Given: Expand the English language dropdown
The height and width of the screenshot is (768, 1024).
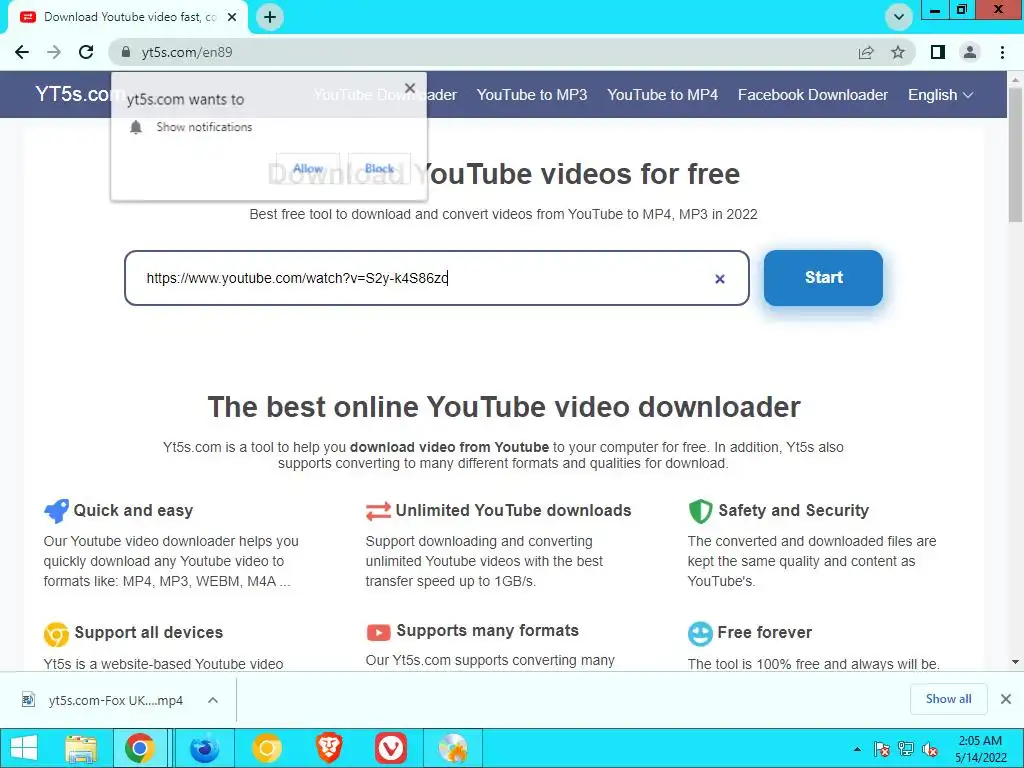Looking at the screenshot, I should click(940, 95).
